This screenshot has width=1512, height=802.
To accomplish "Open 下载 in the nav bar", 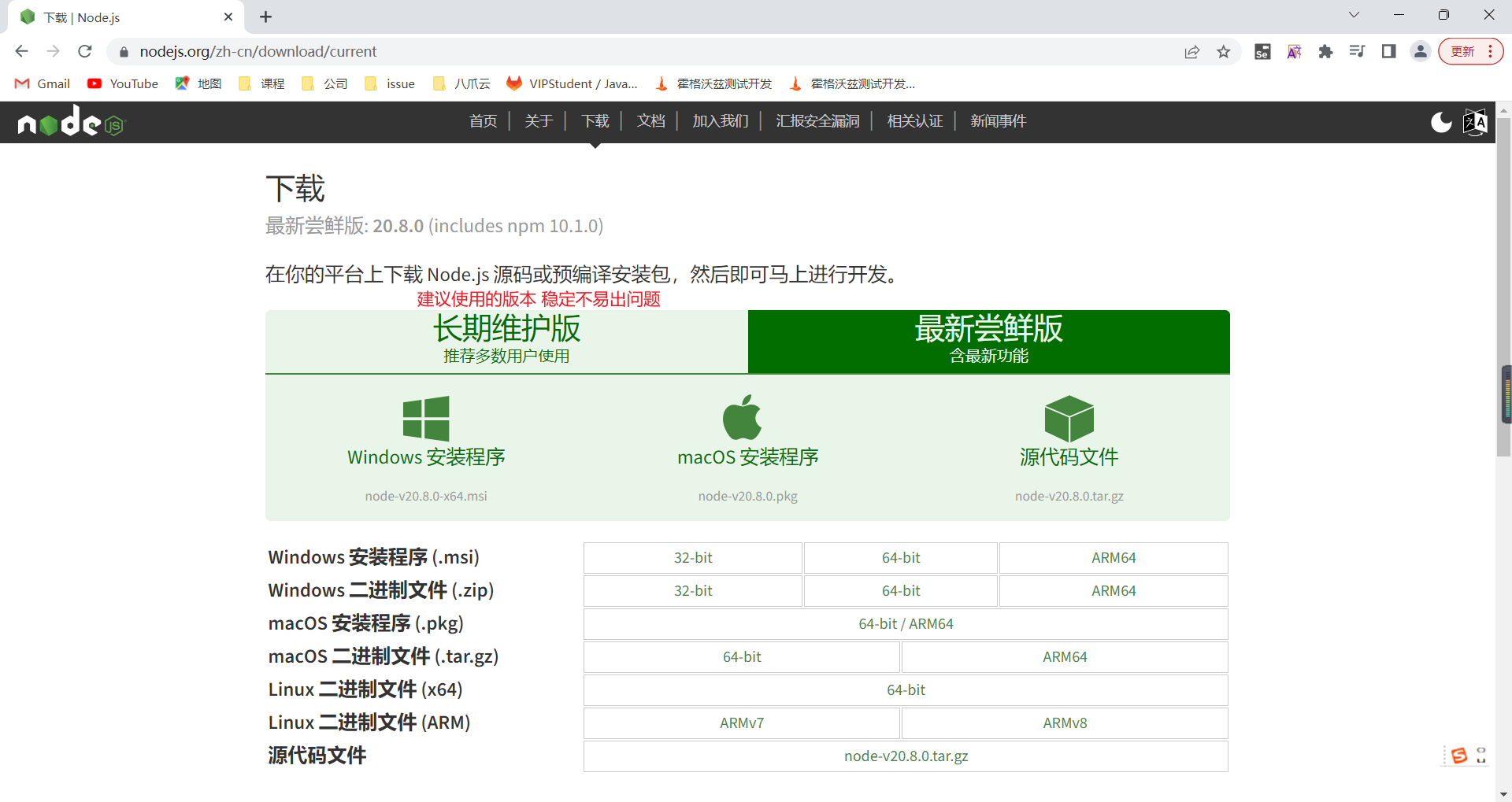I will (x=595, y=120).
